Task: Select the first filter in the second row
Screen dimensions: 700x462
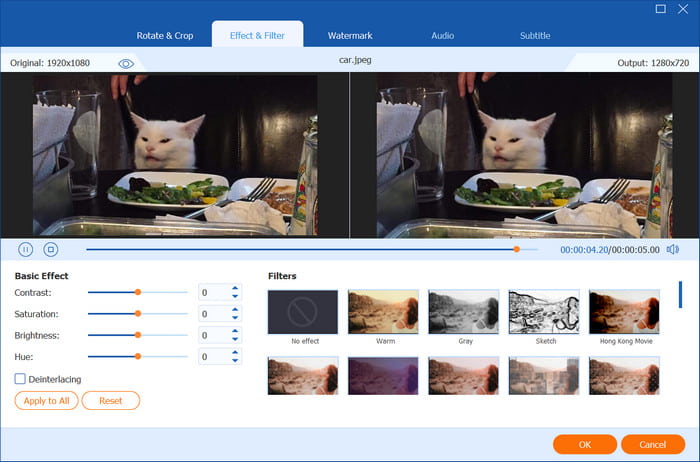Action: point(303,376)
